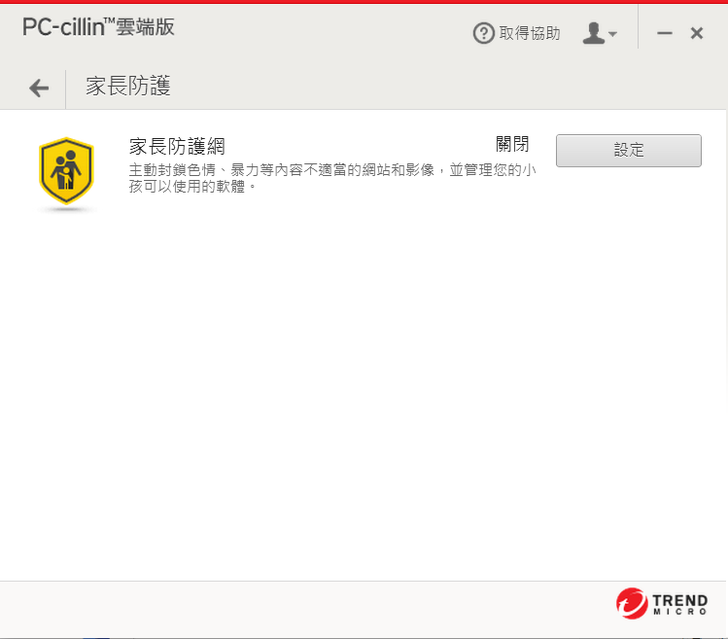Click the 家長防護網 description paragraph
The image size is (728, 639).
(x=332, y=178)
